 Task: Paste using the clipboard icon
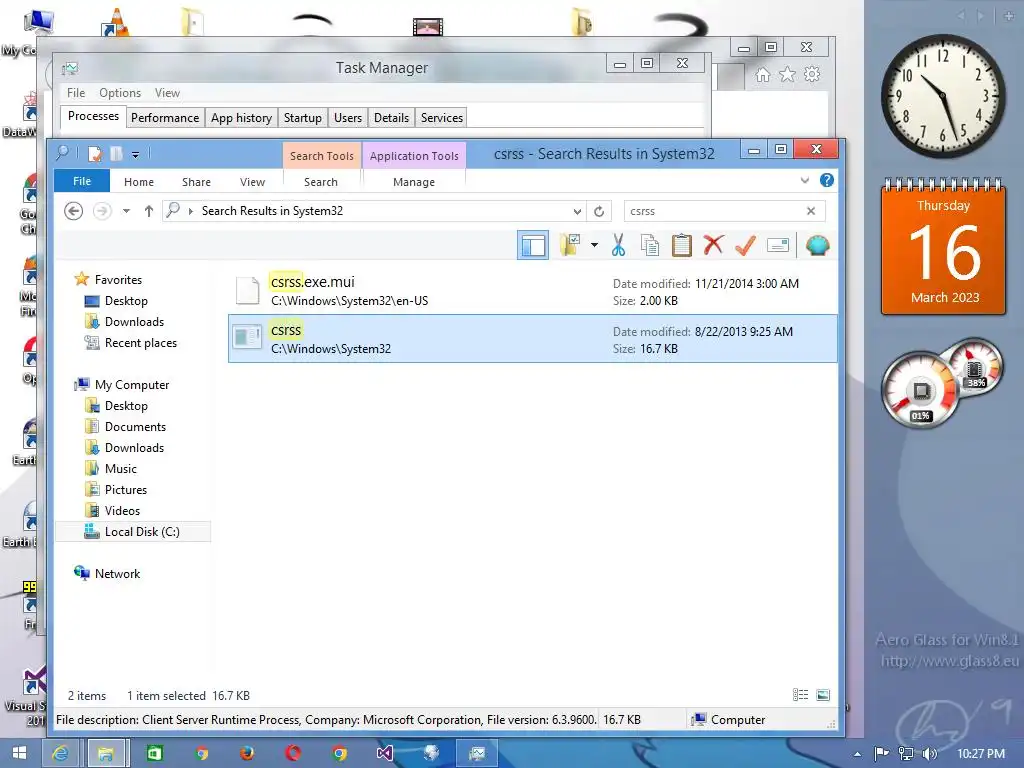pyautogui.click(x=681, y=246)
